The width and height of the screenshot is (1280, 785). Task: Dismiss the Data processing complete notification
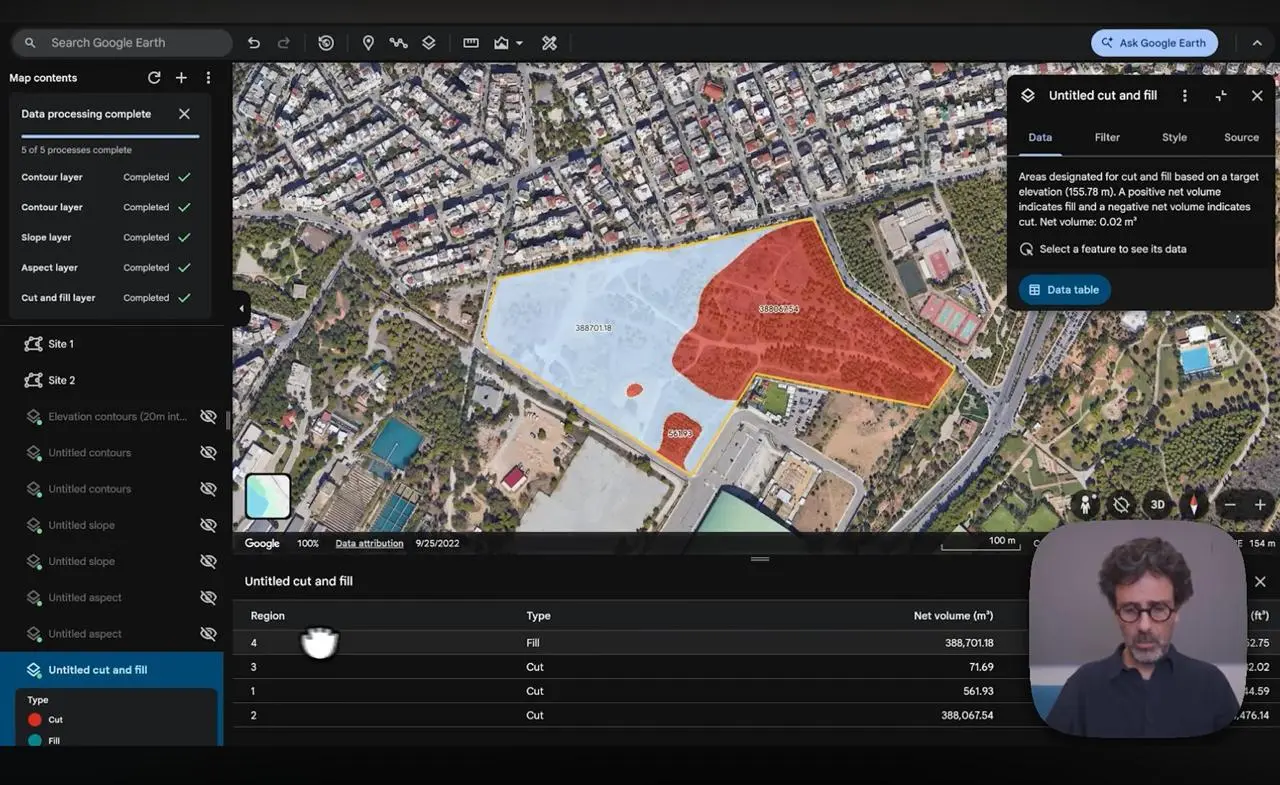click(x=184, y=114)
